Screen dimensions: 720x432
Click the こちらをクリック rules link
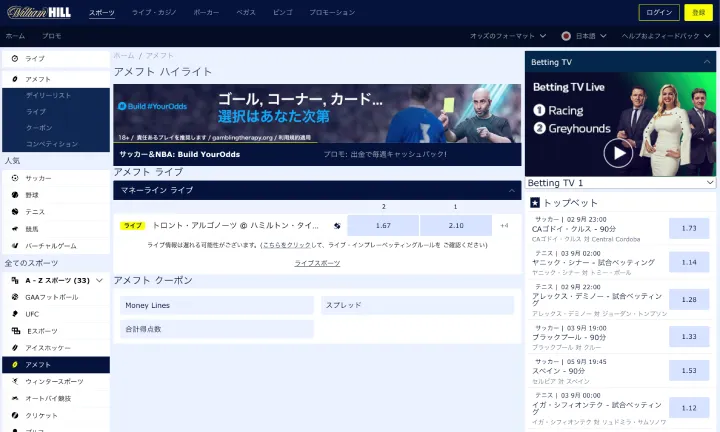point(287,245)
